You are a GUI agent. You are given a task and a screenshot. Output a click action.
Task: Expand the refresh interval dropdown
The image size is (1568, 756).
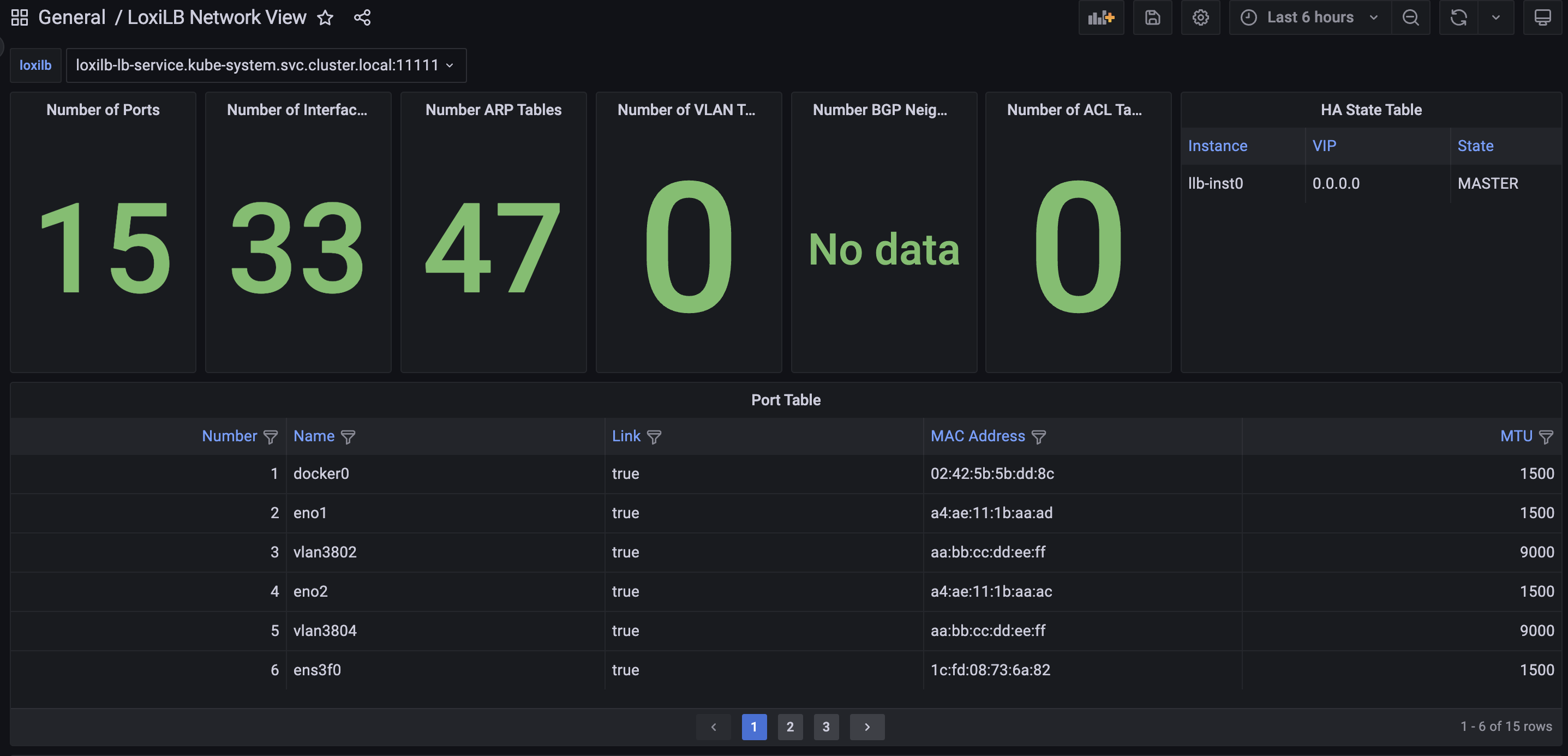pos(1495,17)
